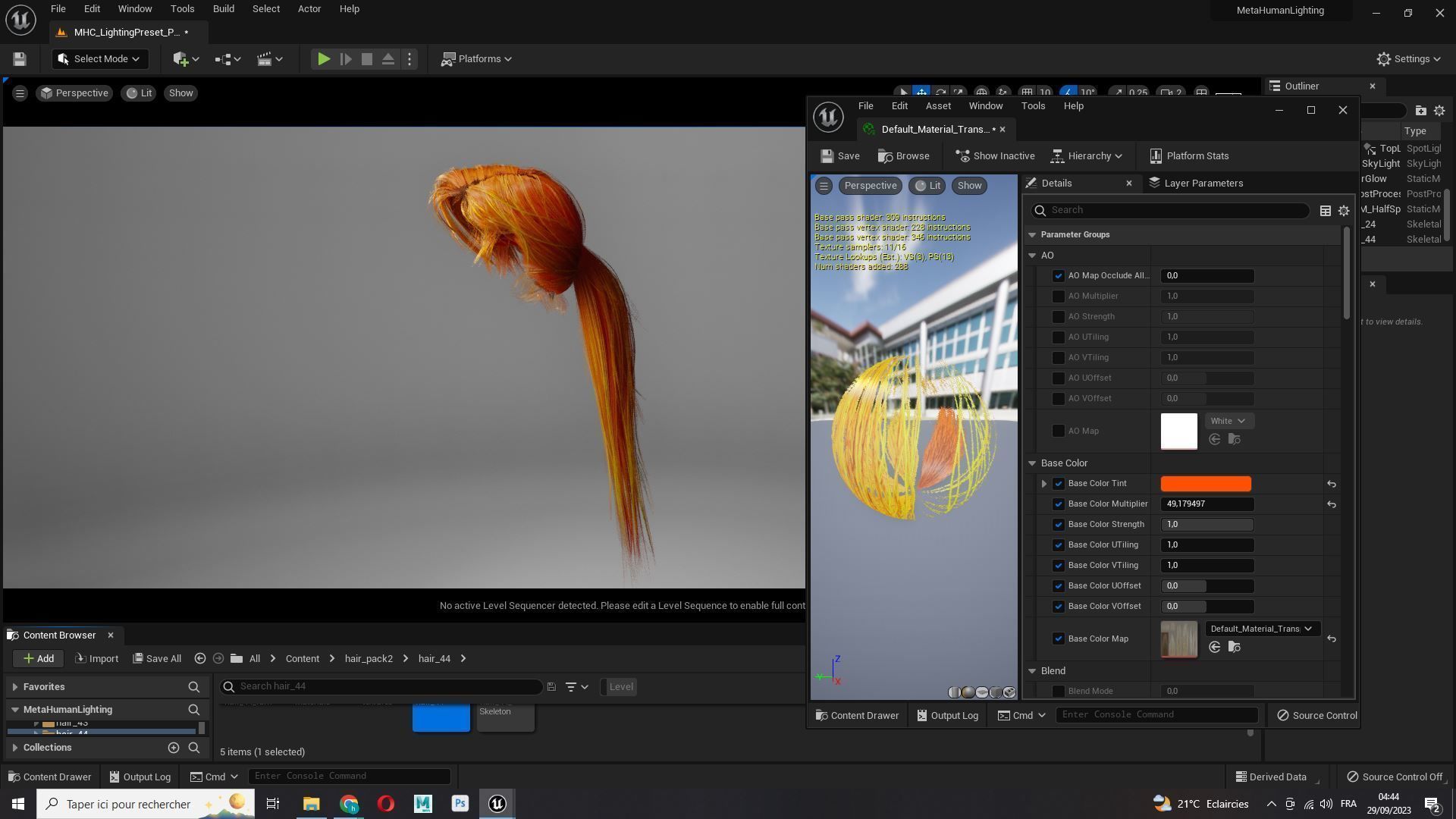
Task: Reset Base Color Multiplier to default
Action: tap(1331, 504)
